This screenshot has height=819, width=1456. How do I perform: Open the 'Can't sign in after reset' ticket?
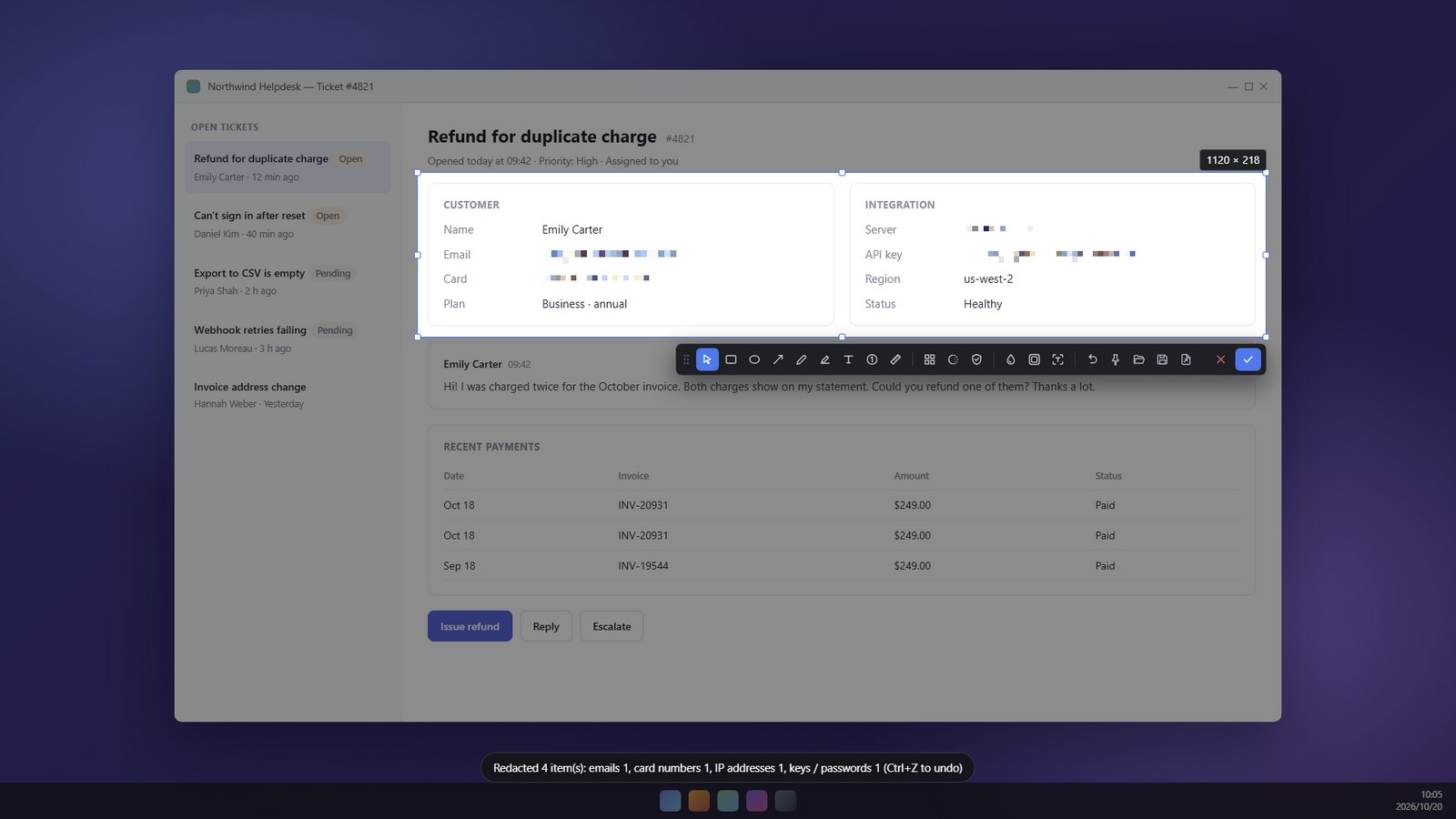(288, 224)
